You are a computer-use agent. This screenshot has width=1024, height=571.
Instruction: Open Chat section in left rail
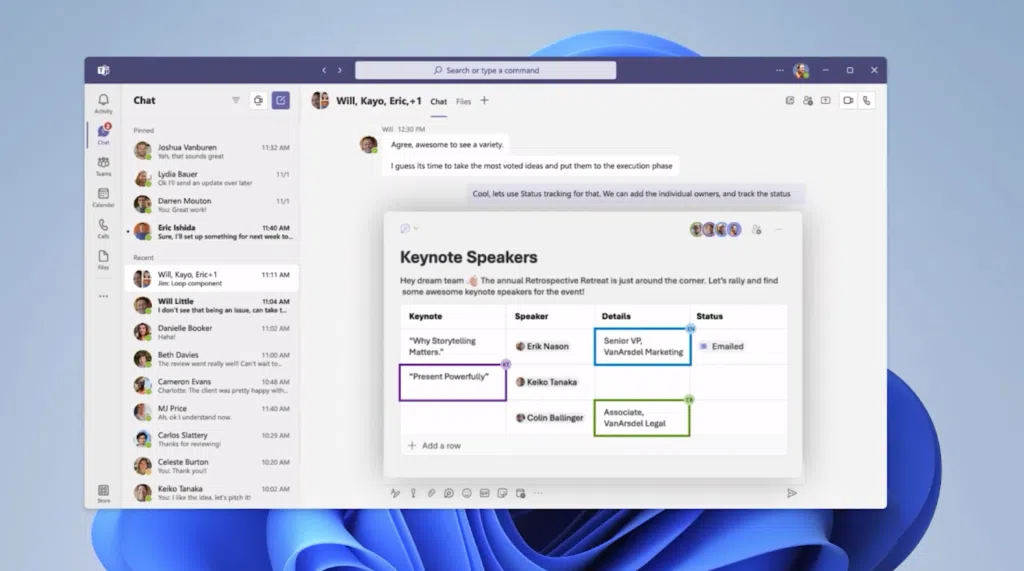(103, 134)
